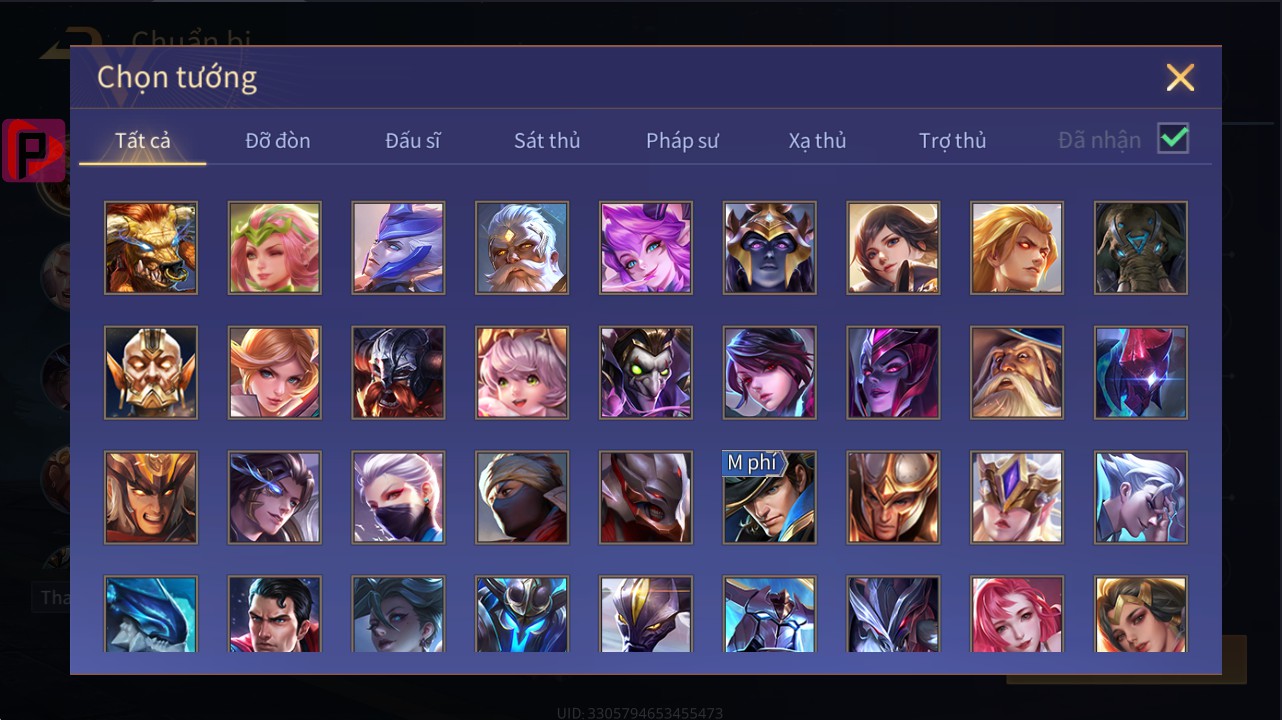Select the purple-haired girl hero portrait
Viewport: 1282px width, 720px height.
646,248
